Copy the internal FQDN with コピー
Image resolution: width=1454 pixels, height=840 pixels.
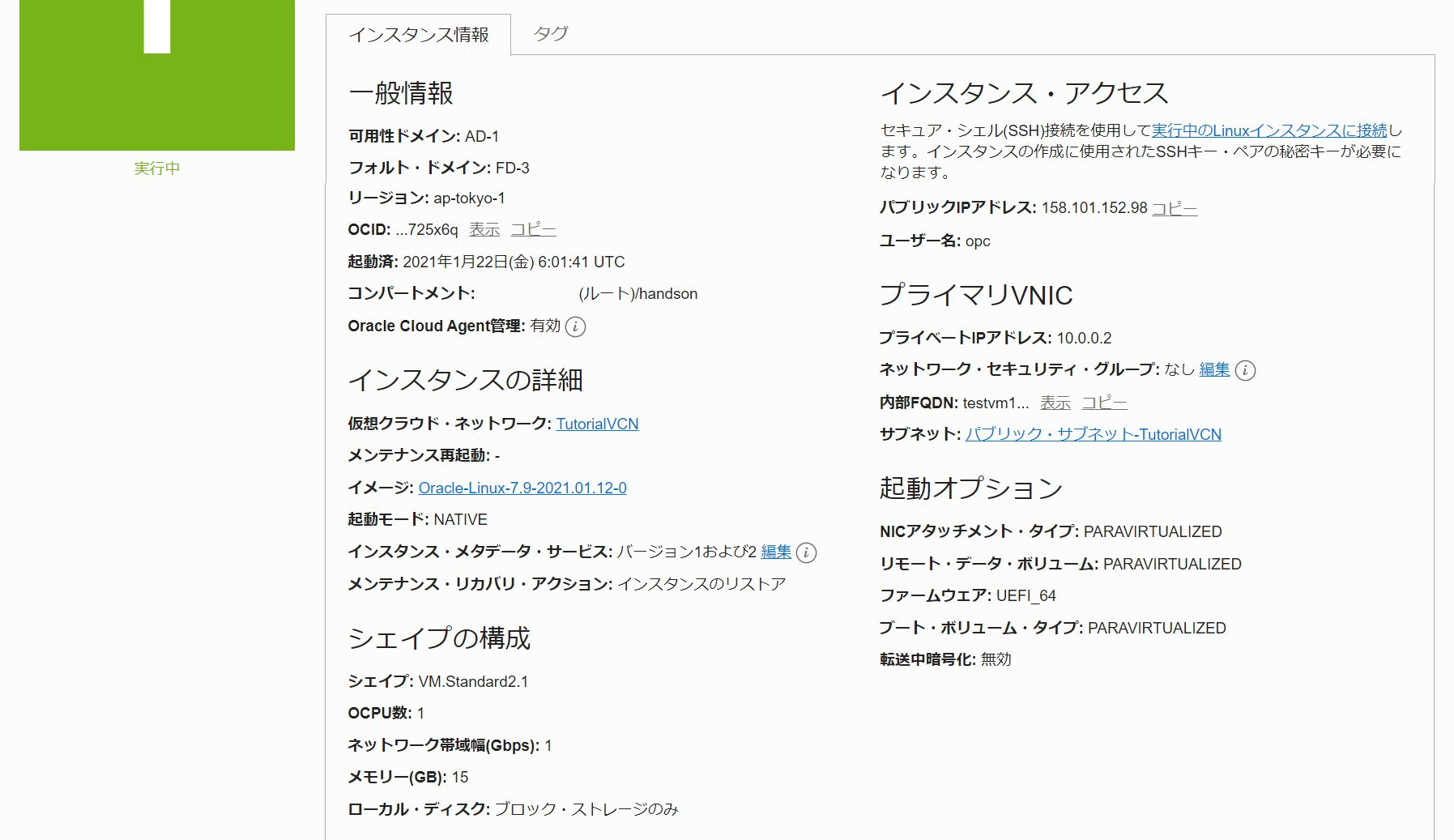pyautogui.click(x=1106, y=402)
